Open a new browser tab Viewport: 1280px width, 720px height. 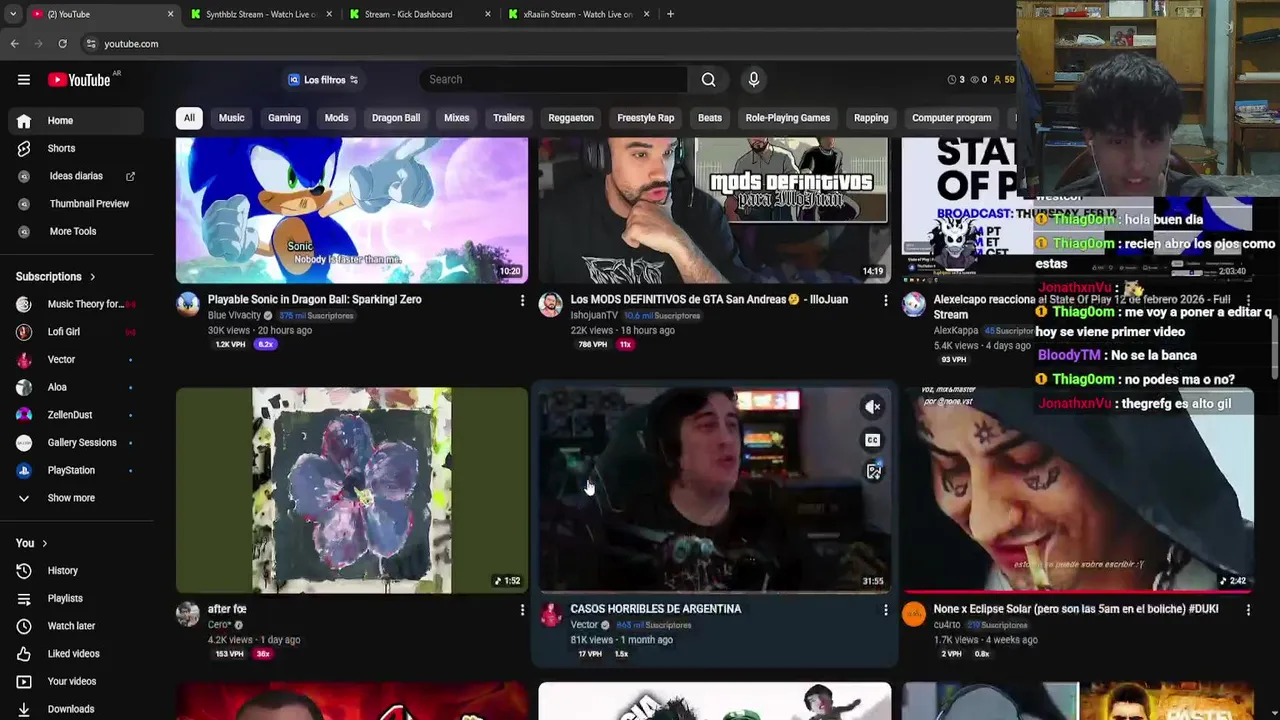coord(670,14)
